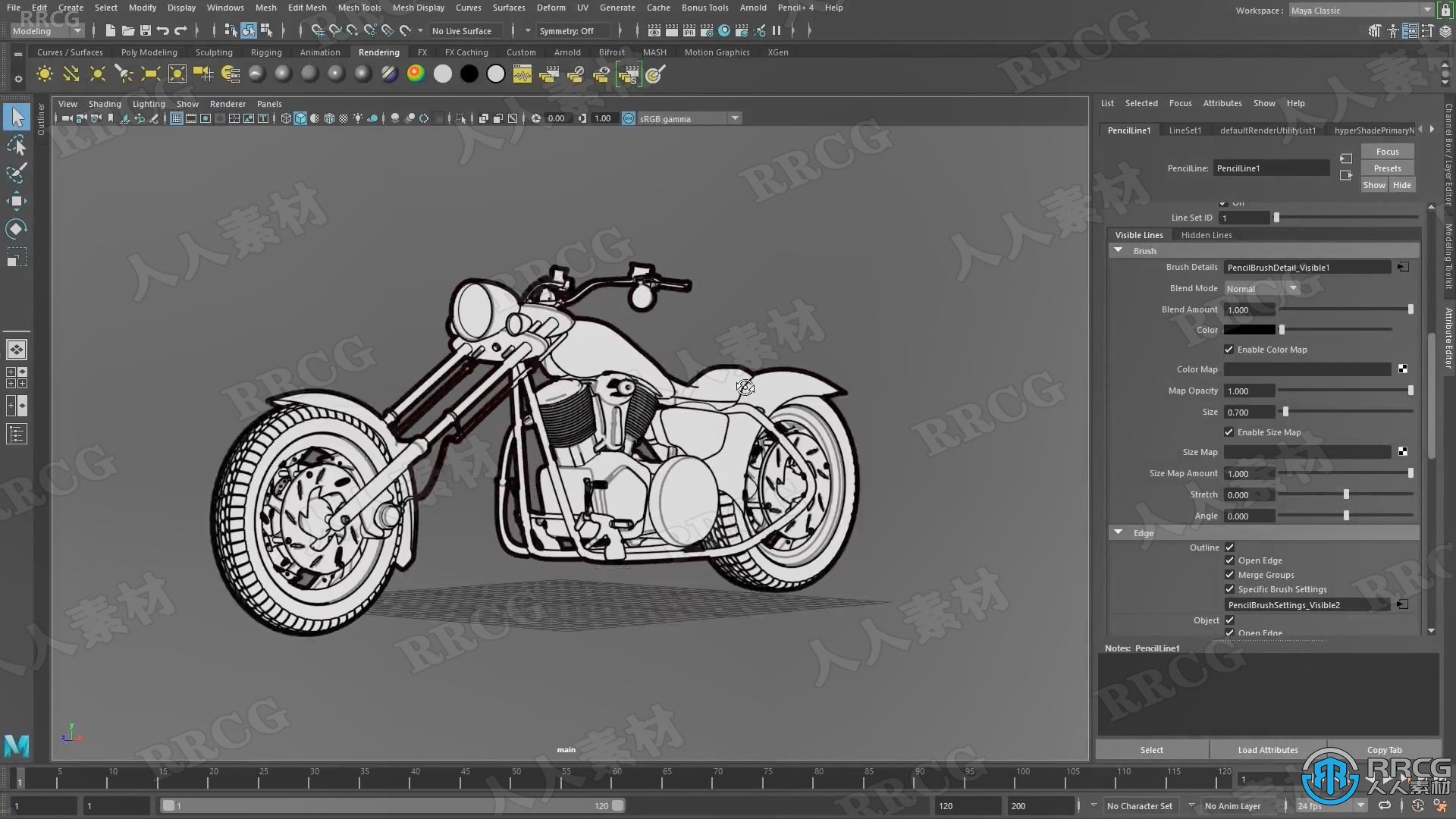Open the LineSet1 attribute tab
This screenshot has width=1456, height=819.
[x=1185, y=130]
